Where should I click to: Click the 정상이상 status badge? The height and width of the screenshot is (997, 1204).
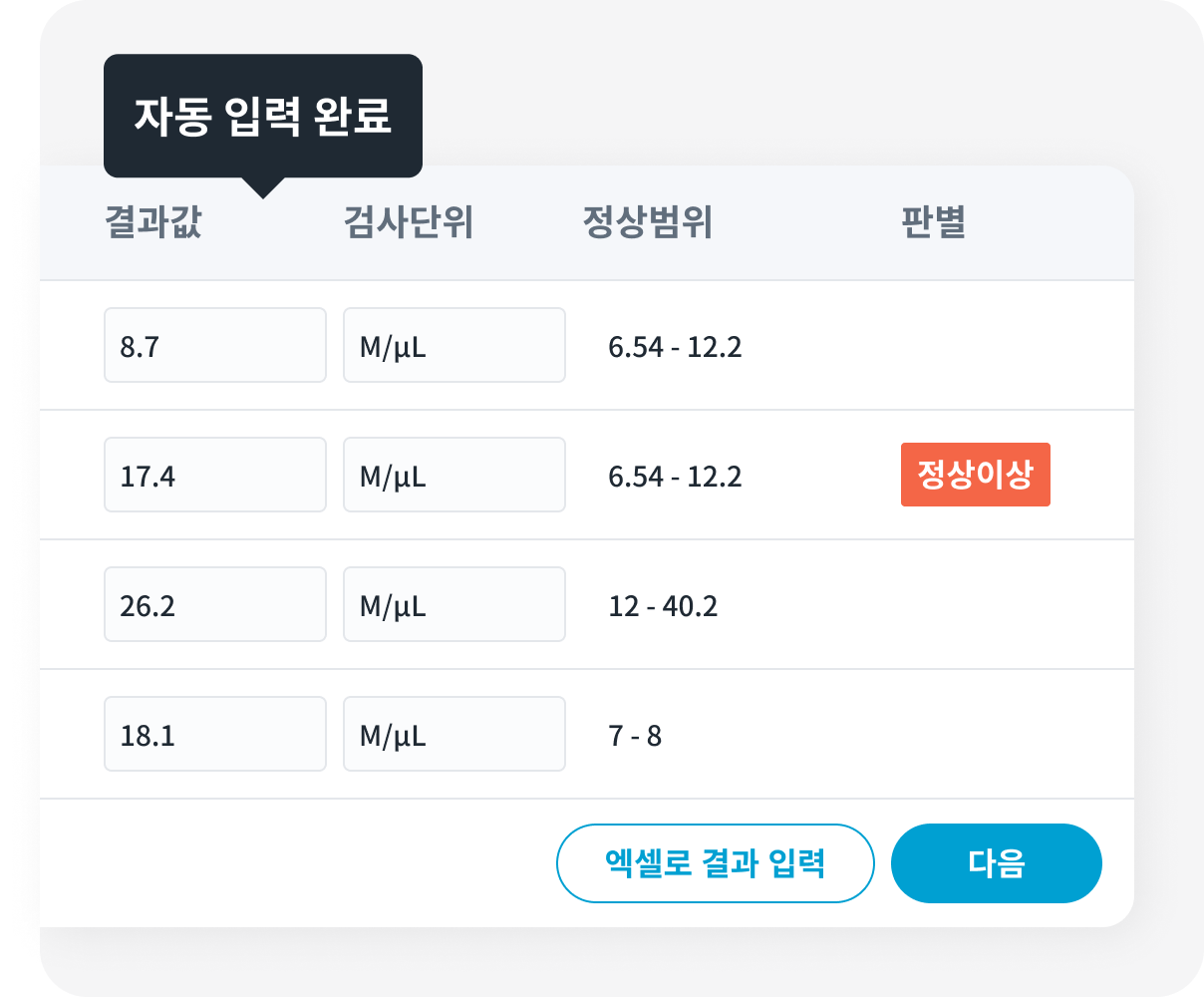(x=975, y=475)
